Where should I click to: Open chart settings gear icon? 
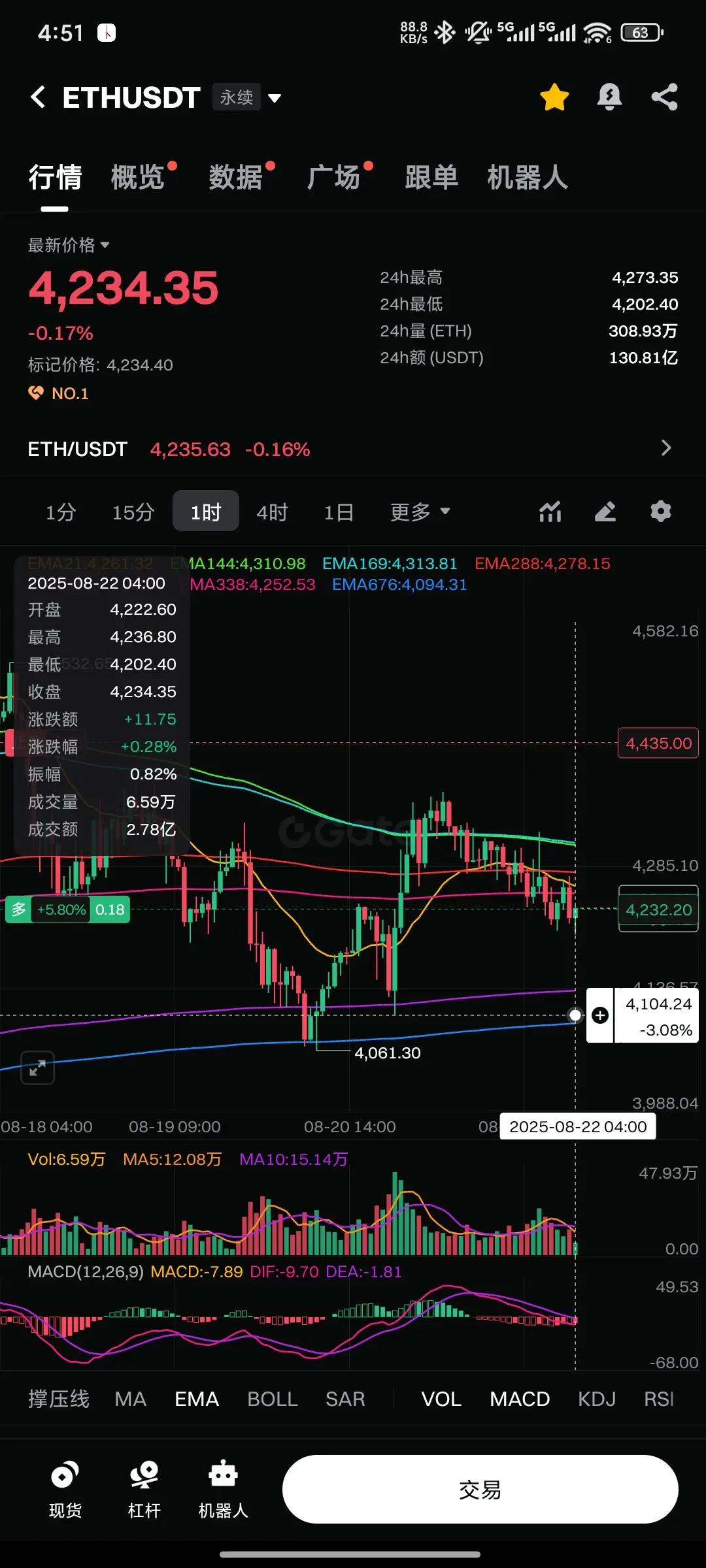pyautogui.click(x=661, y=512)
